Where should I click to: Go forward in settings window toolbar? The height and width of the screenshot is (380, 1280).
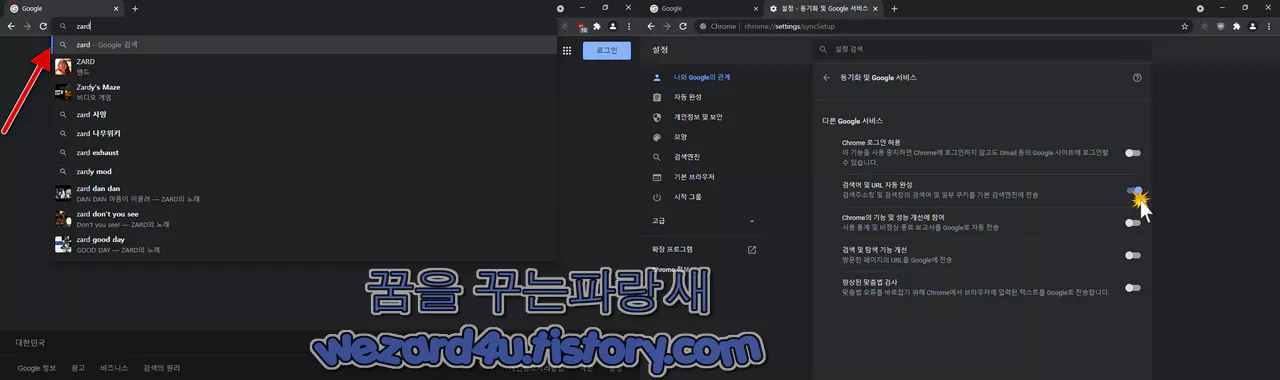(x=667, y=26)
